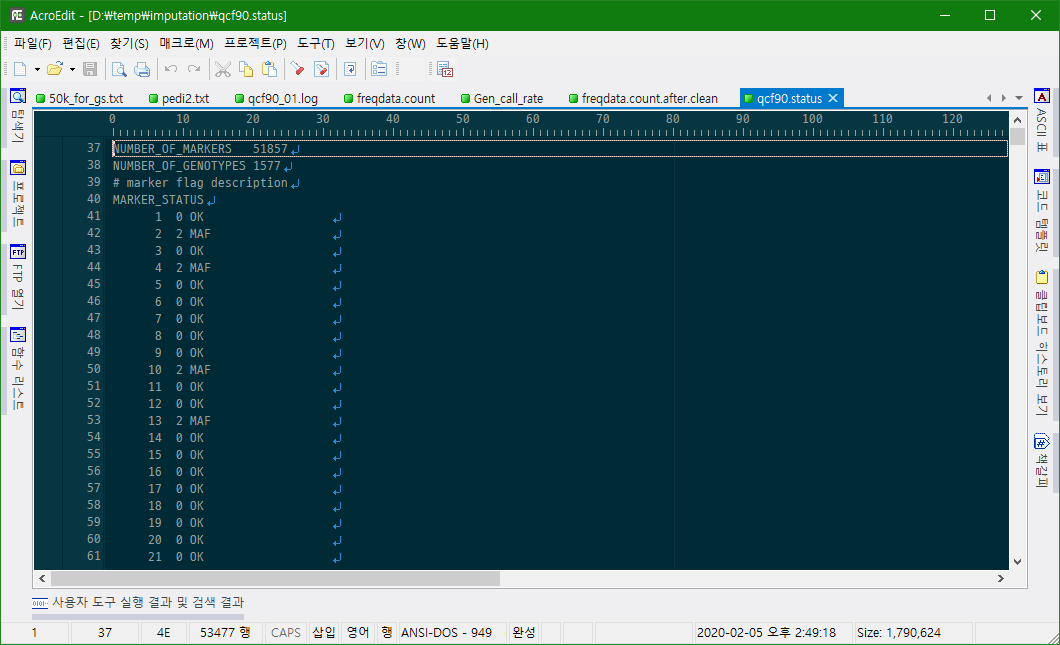Open the 도구(T) menu
Image resolution: width=1060 pixels, height=645 pixels.
tap(316, 44)
